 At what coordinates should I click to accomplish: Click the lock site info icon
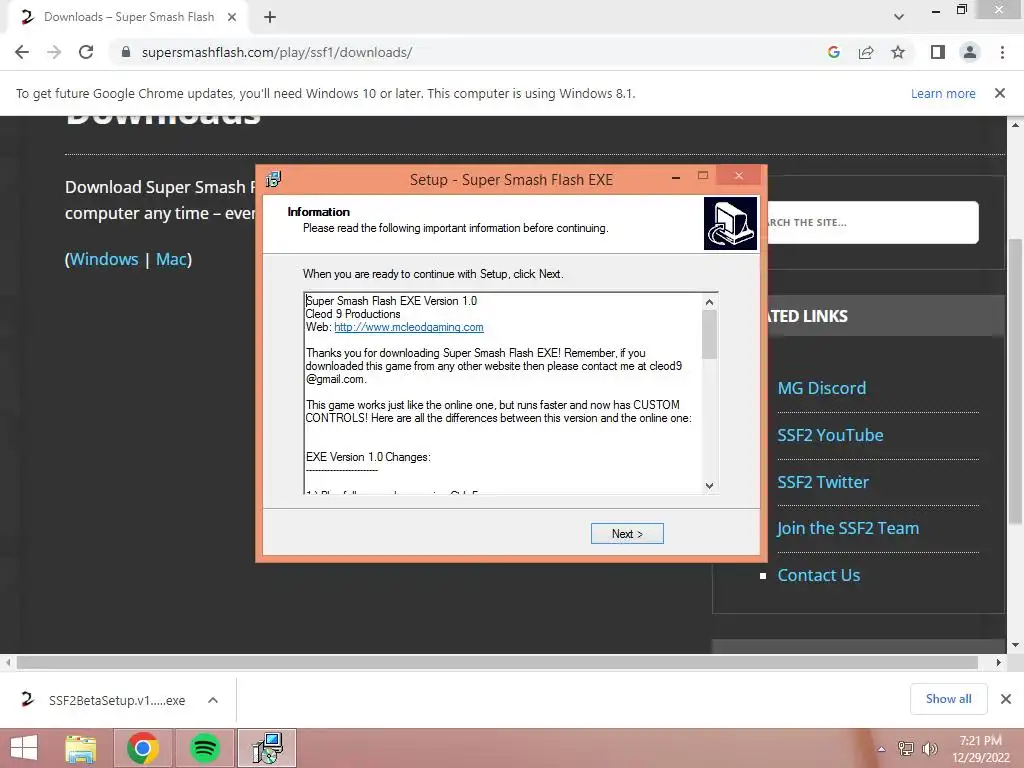126,52
